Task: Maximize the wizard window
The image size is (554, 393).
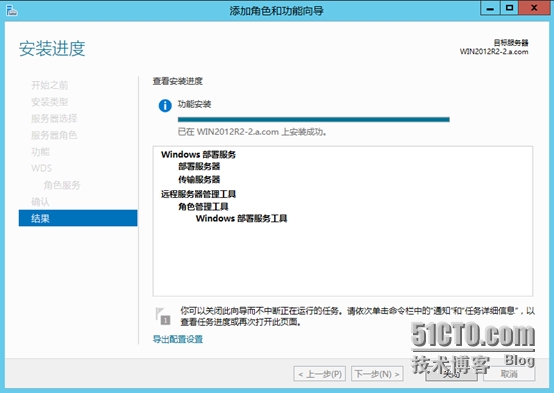Action: (x=509, y=8)
